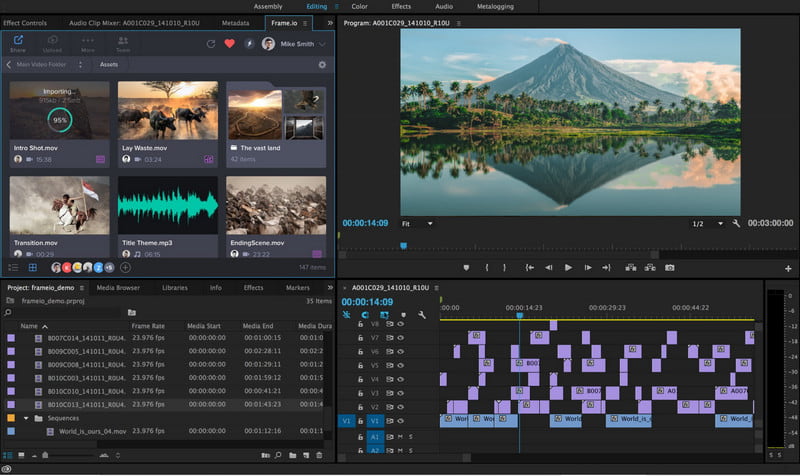Click Add Marker in Program monitor
Viewport: 800px width, 476px height.
coord(466,268)
